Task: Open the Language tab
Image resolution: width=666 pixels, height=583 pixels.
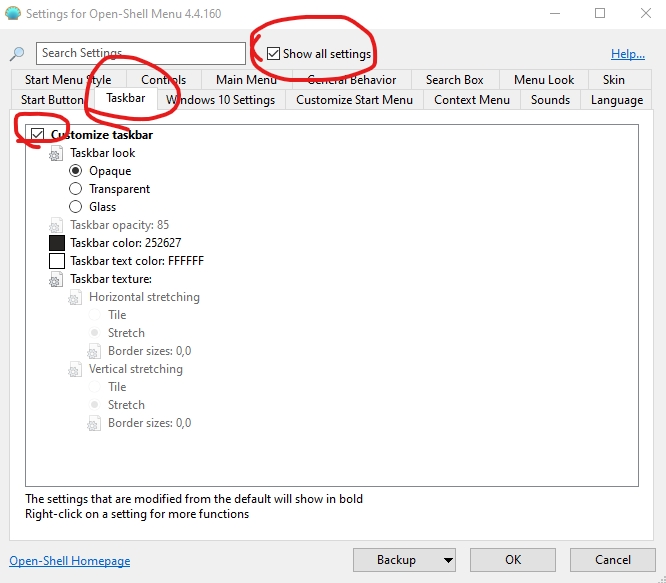Action: (617, 100)
